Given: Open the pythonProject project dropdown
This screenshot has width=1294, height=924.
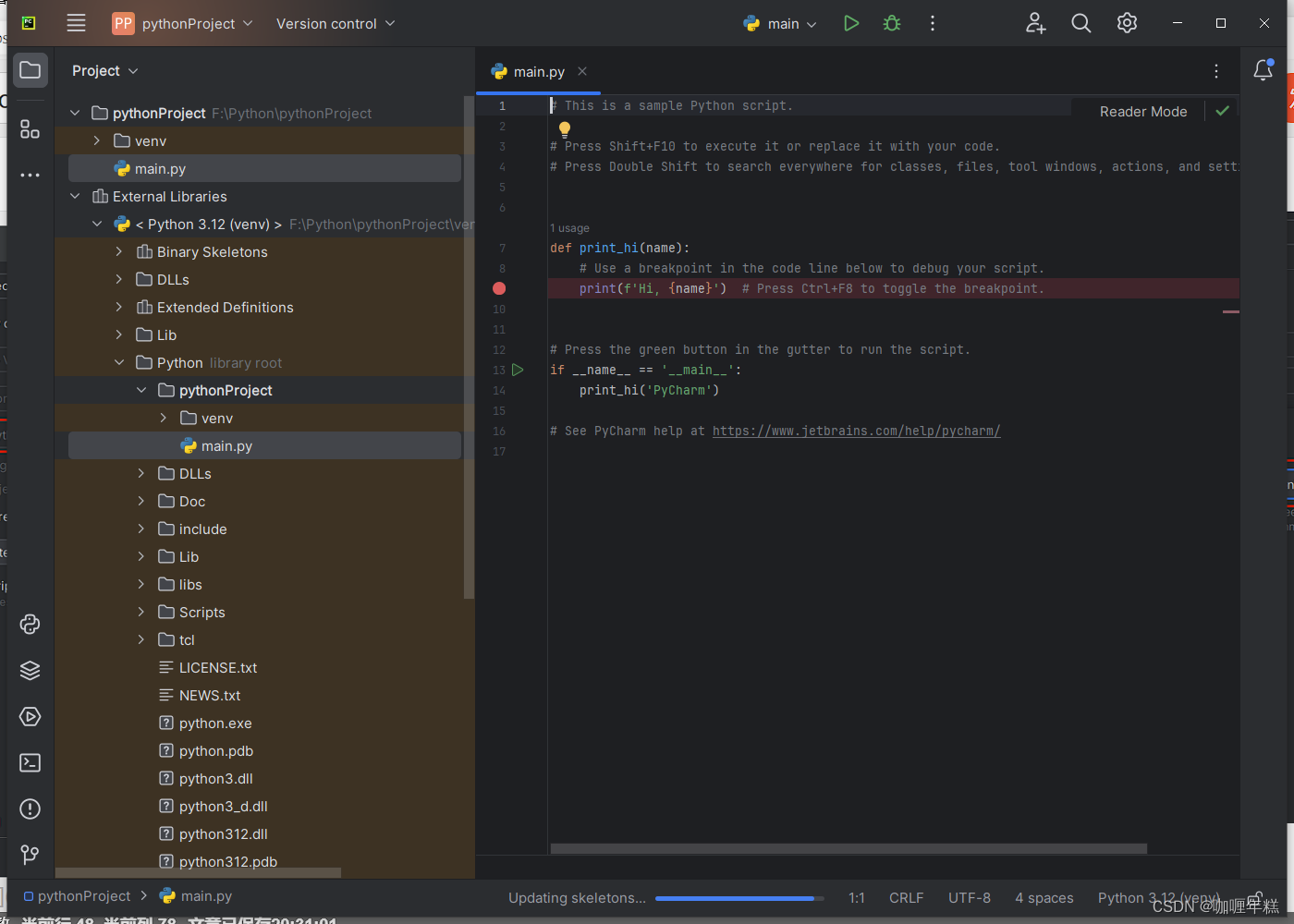Looking at the screenshot, I should [x=183, y=23].
